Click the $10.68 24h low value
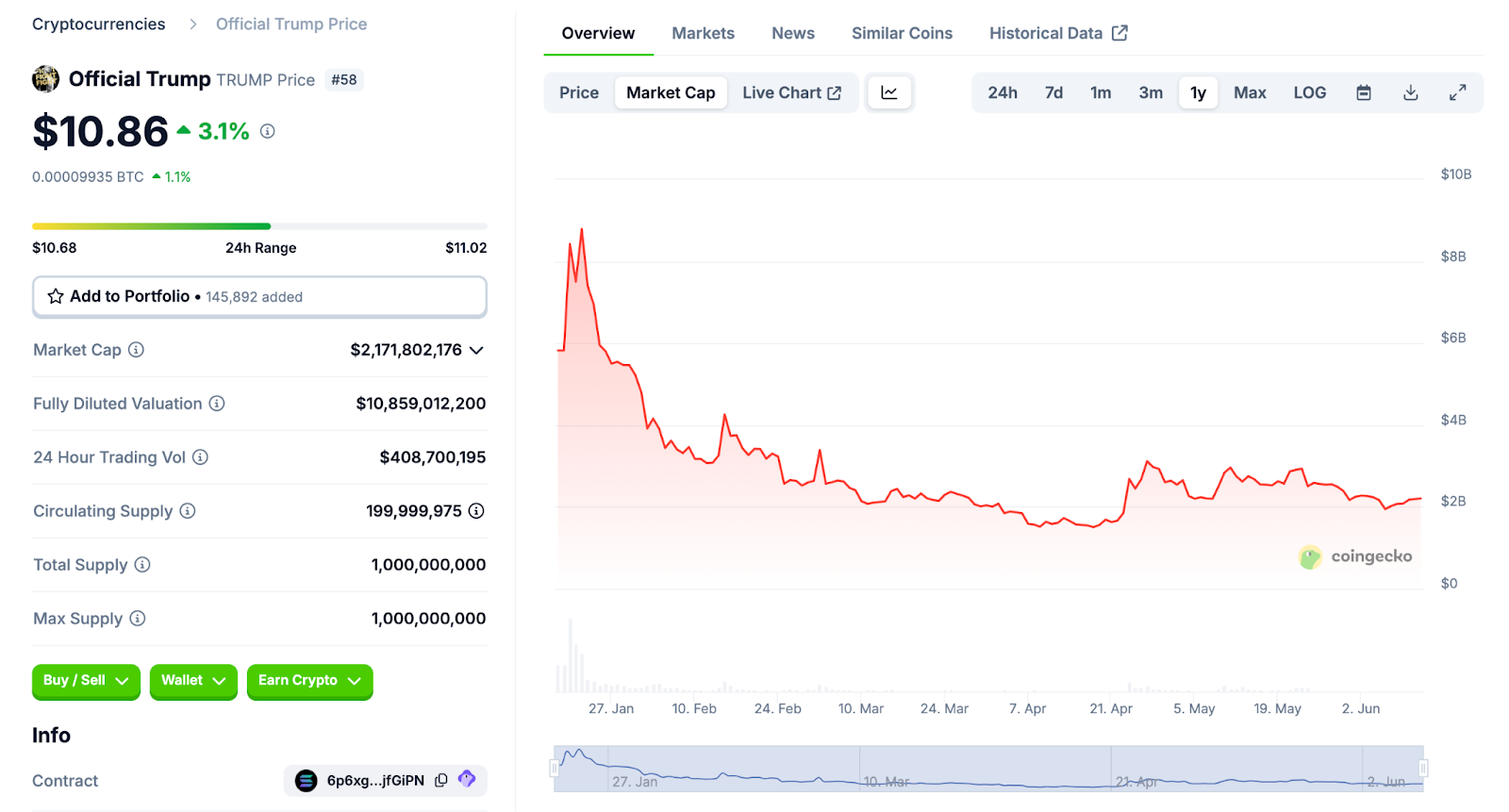1509x812 pixels. click(x=55, y=248)
